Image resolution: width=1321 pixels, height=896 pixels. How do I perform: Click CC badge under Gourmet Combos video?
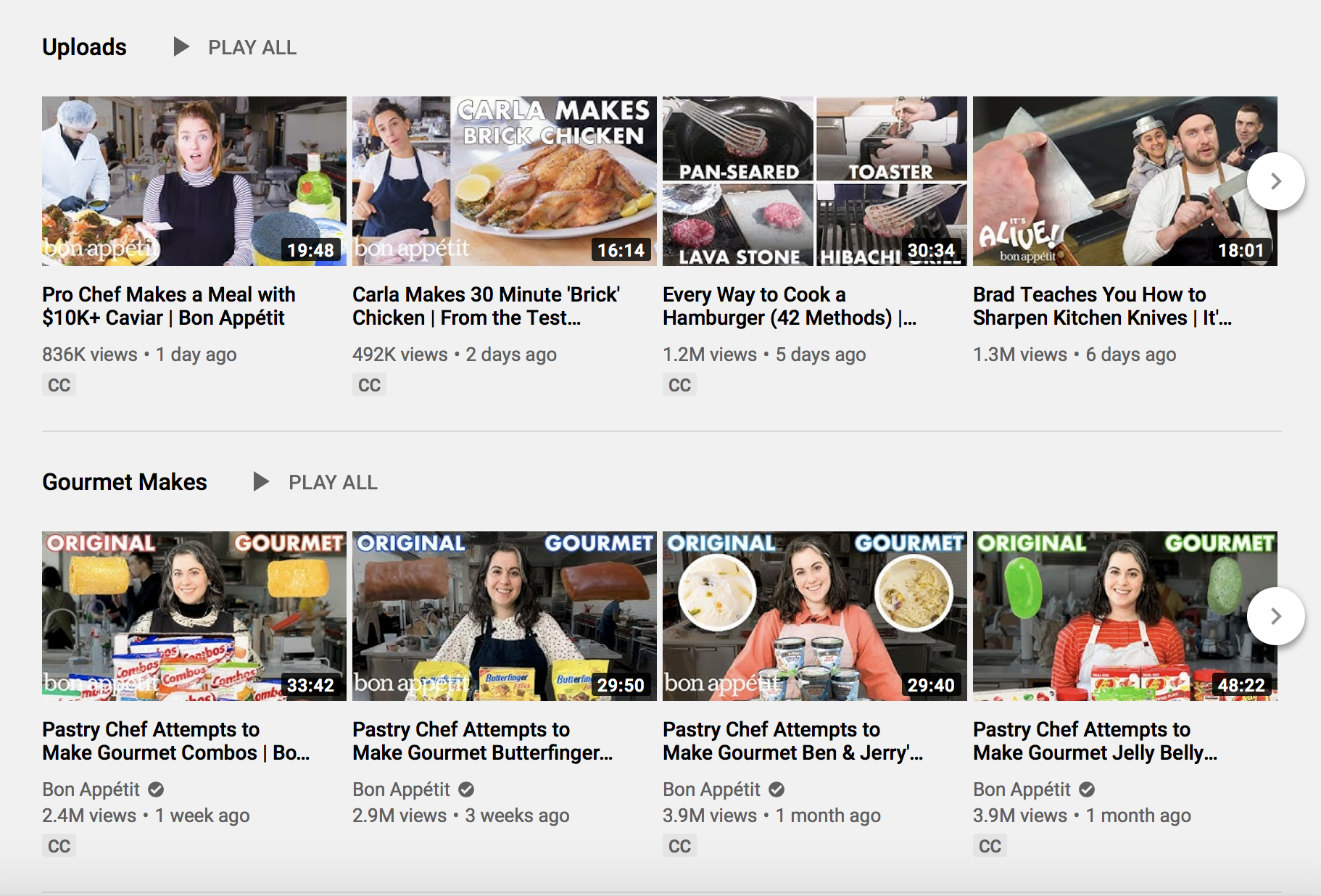click(59, 846)
